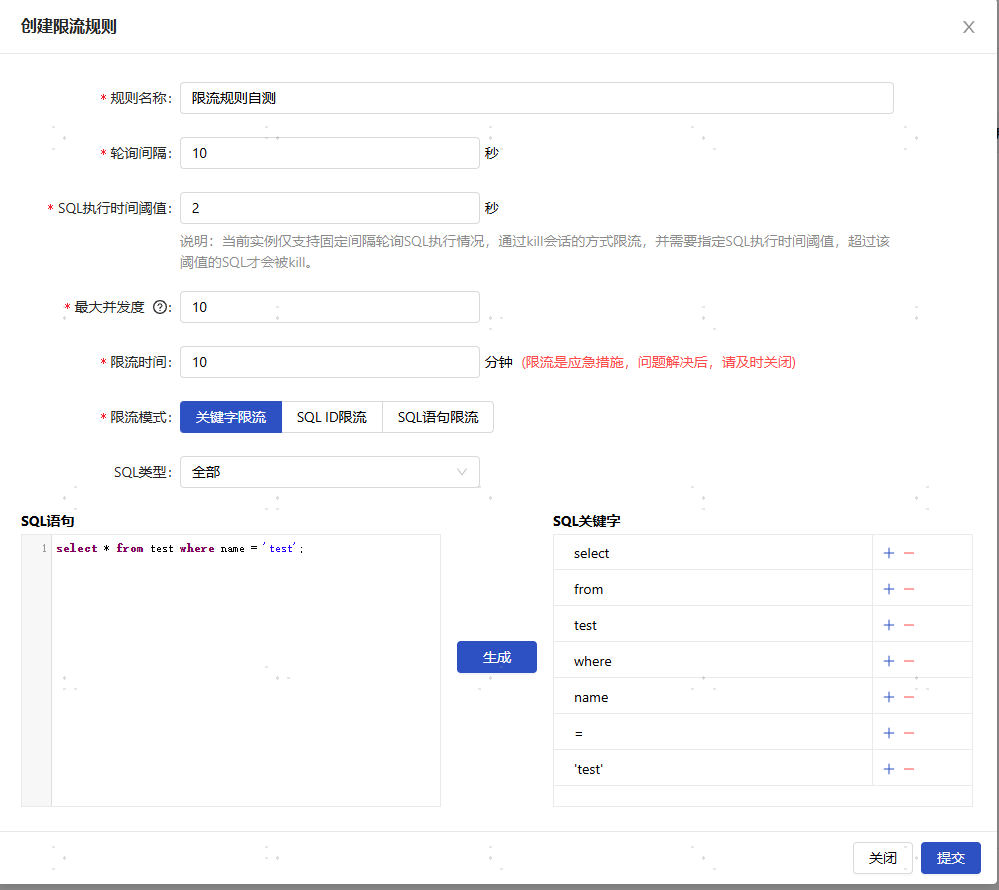The width and height of the screenshot is (999, 890).
Task: Click the 轮询间隔 input field
Action: click(x=330, y=153)
